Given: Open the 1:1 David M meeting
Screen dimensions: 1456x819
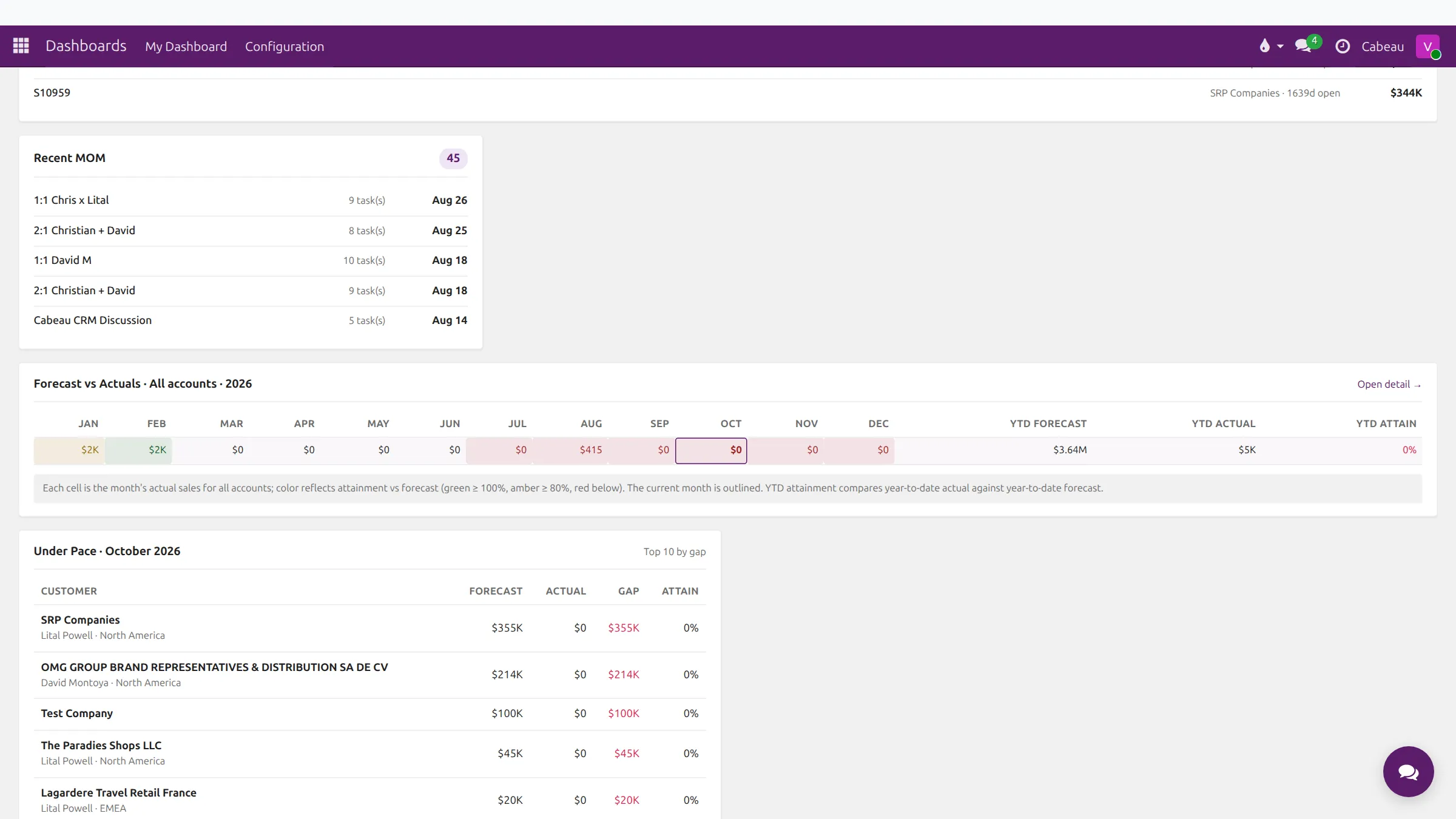Looking at the screenshot, I should coord(251,260).
